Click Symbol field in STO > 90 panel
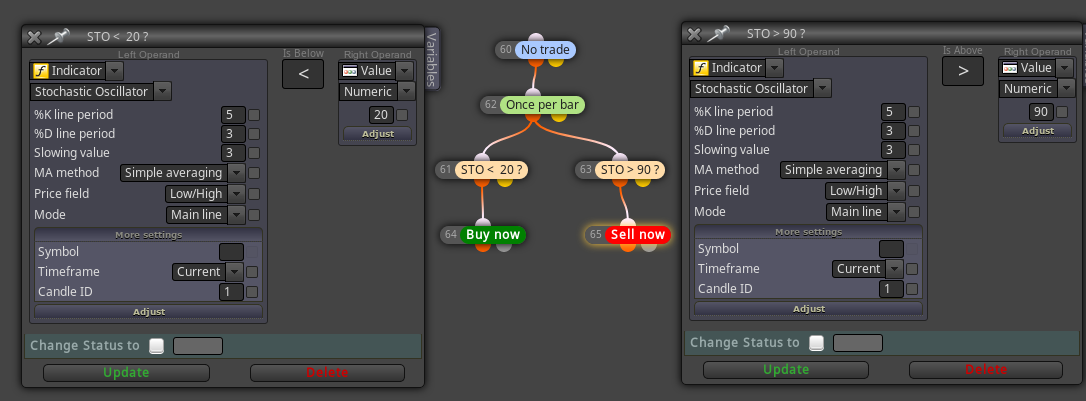Image resolution: width=1086 pixels, height=401 pixels. point(891,249)
